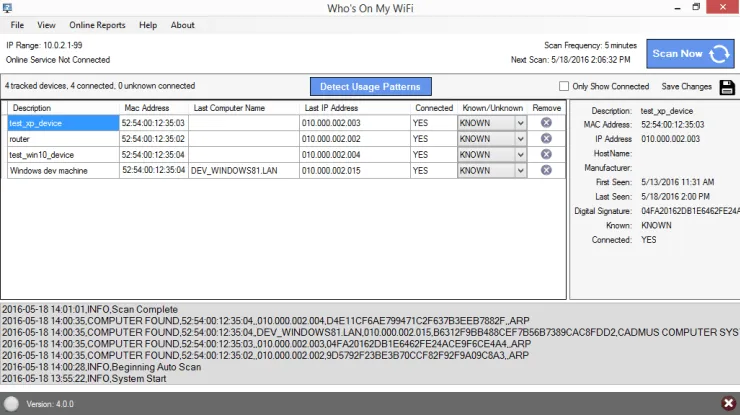Screen dimensions: 740x415
Task: Open the Online Reports menu
Action: click(x=97, y=25)
